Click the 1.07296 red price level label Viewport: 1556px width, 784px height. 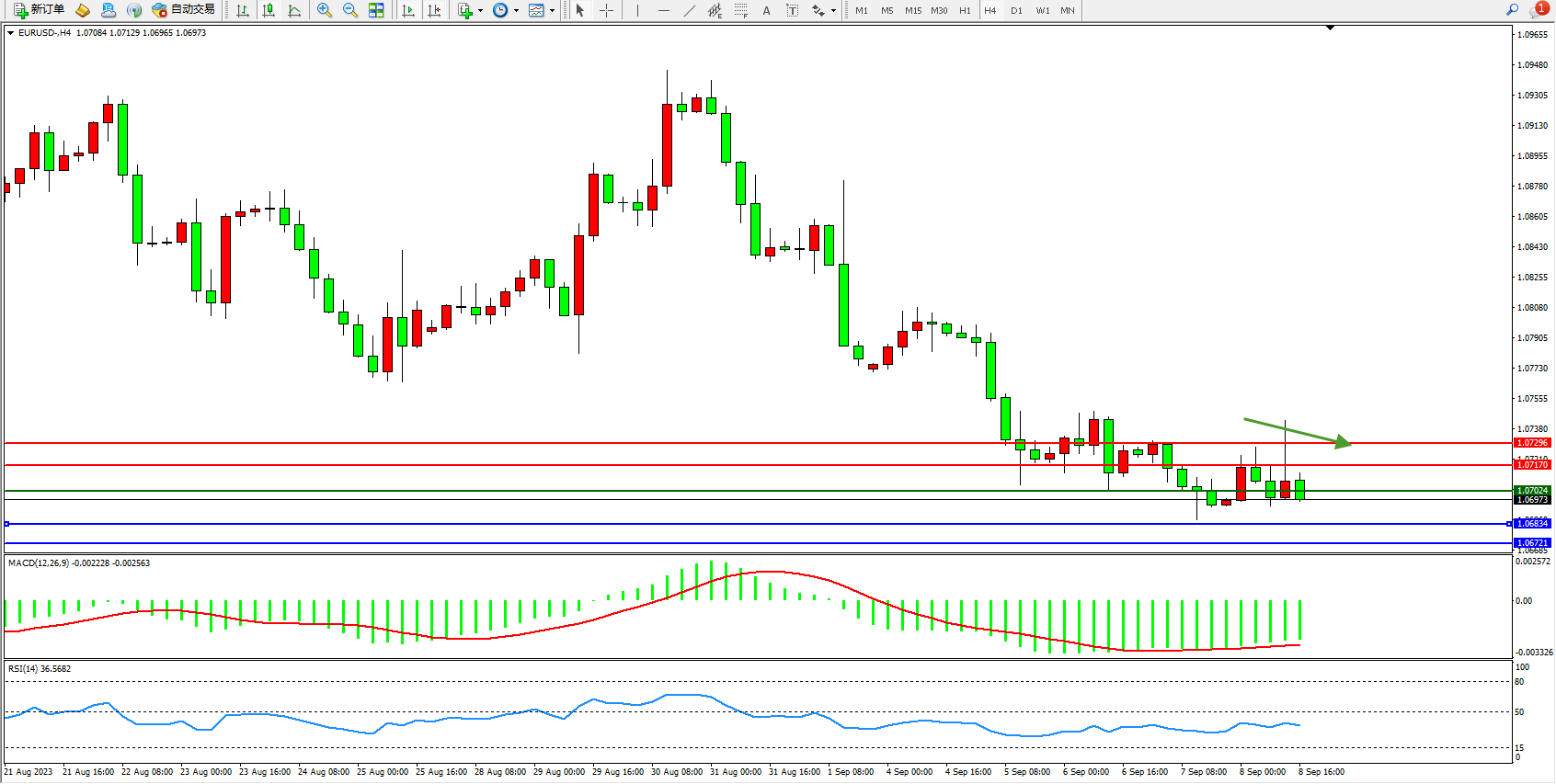pos(1531,443)
